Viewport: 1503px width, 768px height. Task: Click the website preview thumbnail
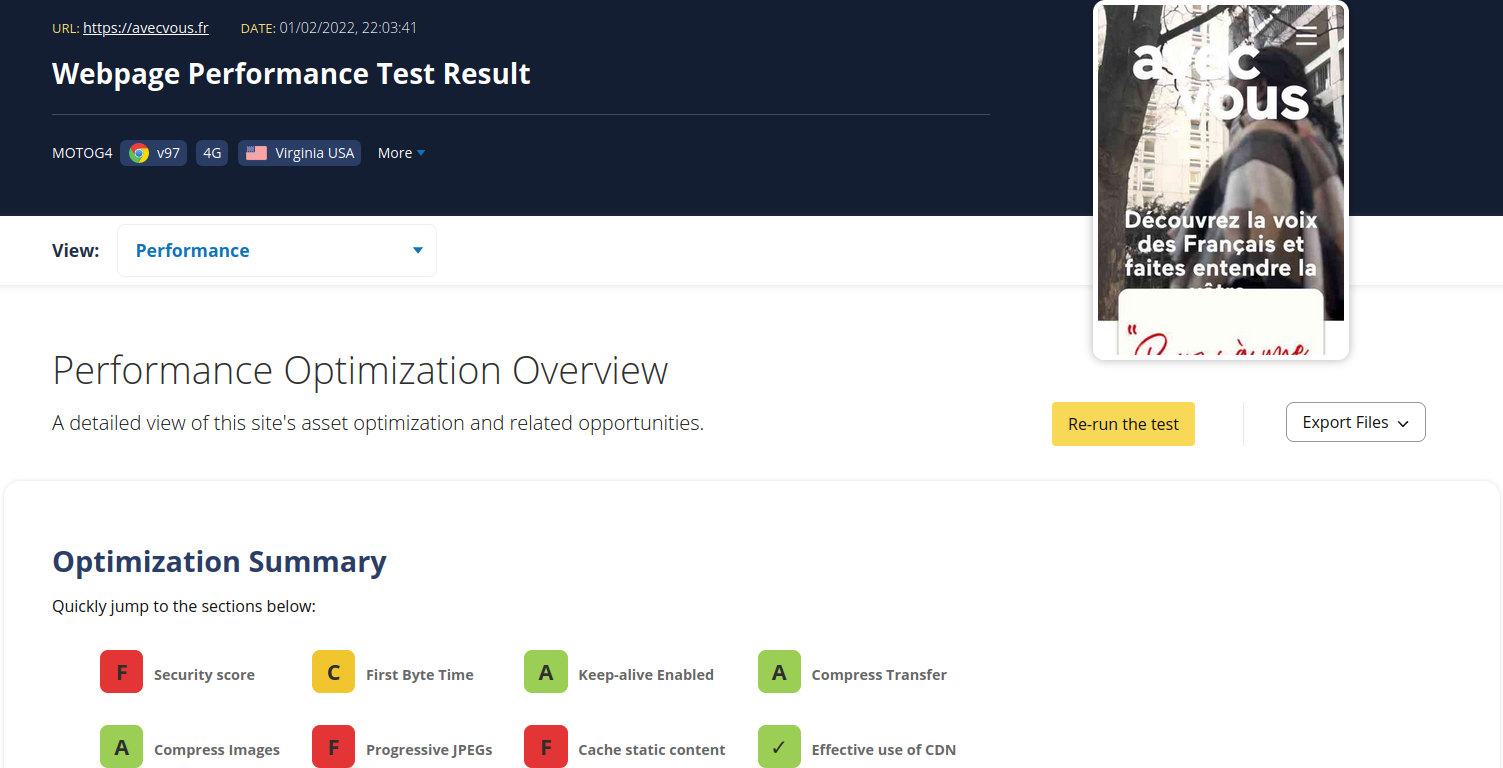(x=1220, y=180)
